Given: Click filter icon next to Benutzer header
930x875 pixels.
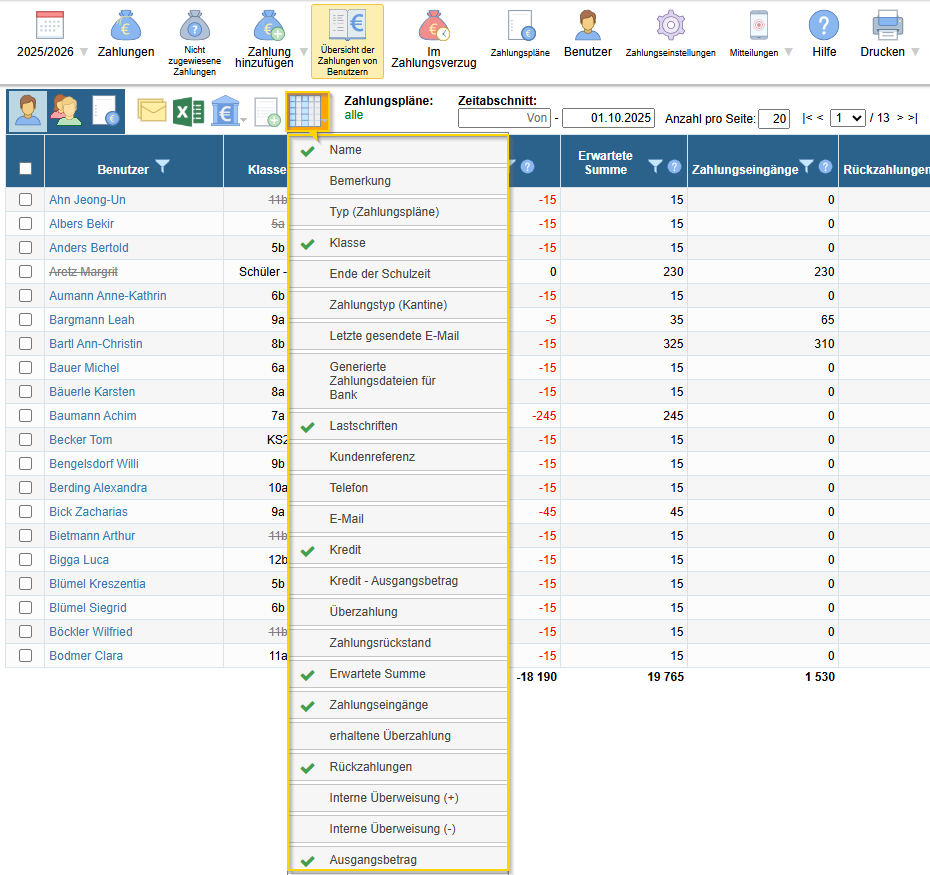Looking at the screenshot, I should click(163, 168).
